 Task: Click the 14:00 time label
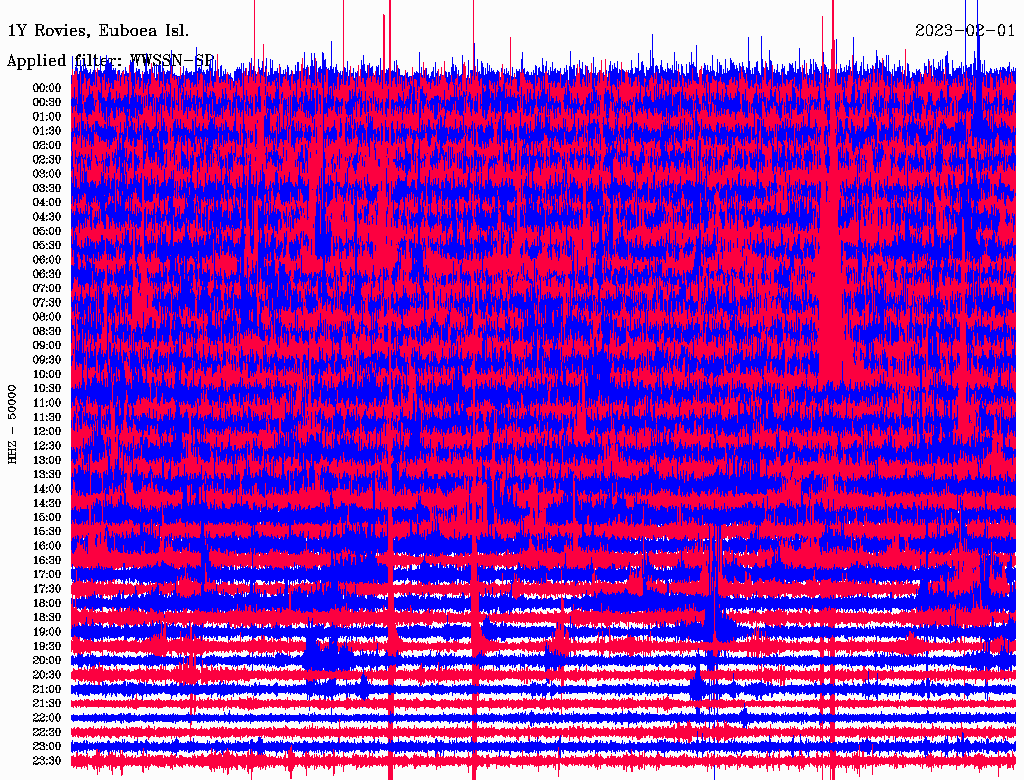(47, 489)
